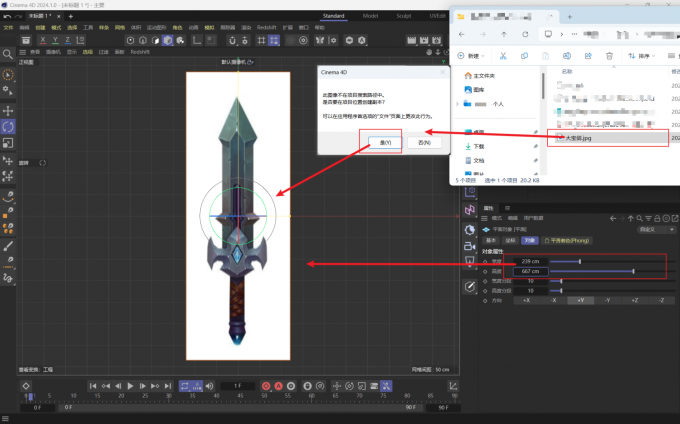This screenshot has width=680, height=424.
Task: Enable Points mode in top toolbar
Action: tap(130, 40)
